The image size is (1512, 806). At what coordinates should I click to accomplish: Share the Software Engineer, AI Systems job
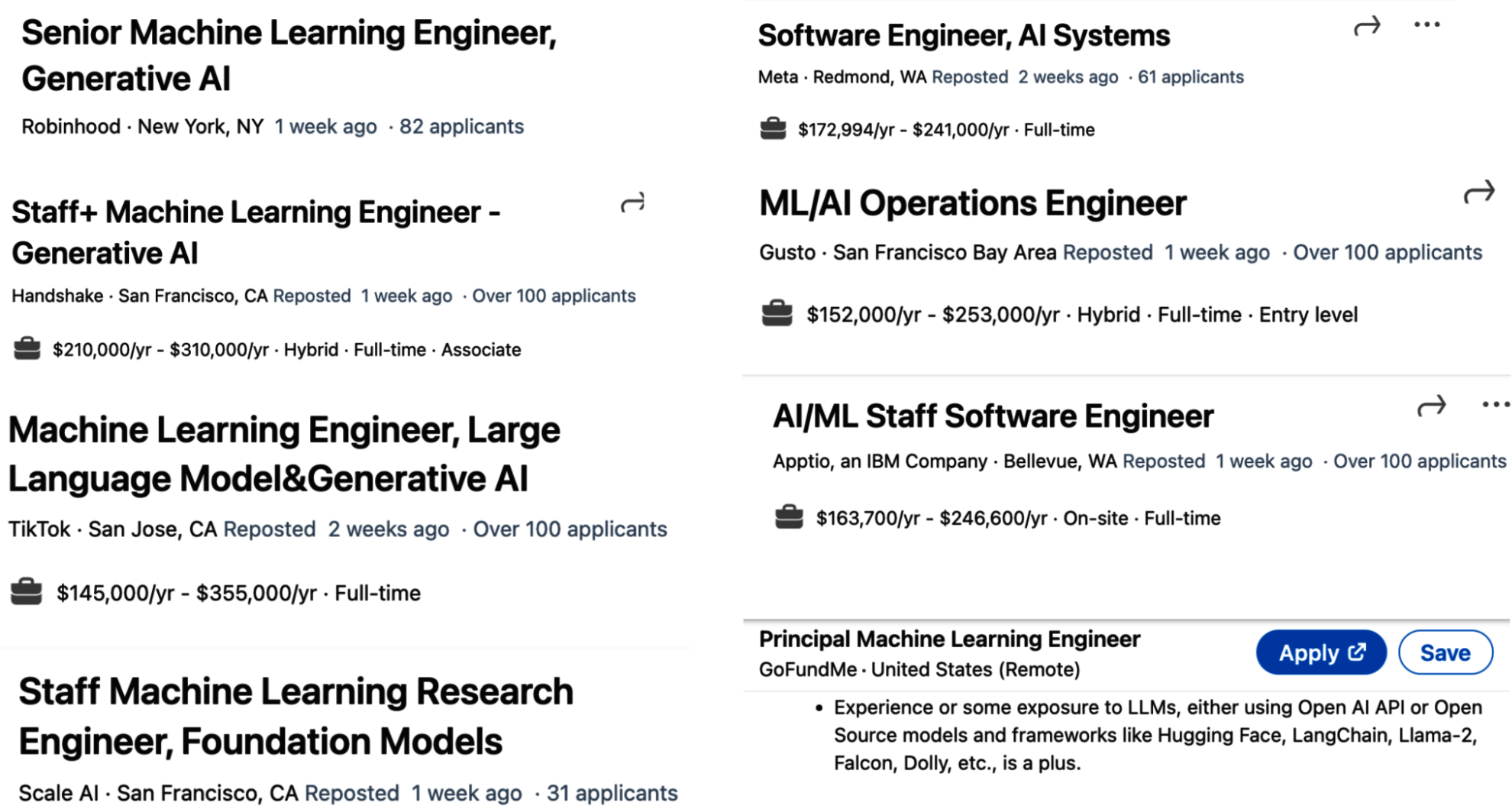tap(1366, 25)
